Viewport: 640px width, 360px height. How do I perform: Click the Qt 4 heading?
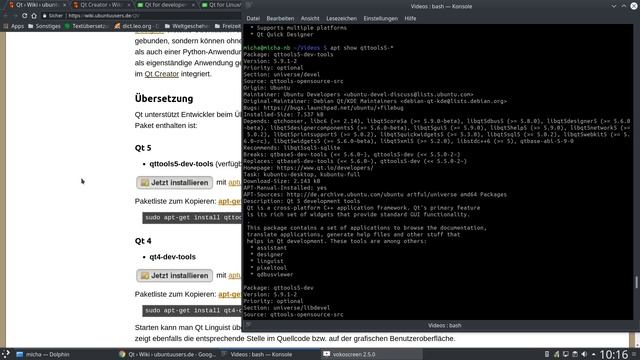coord(143,241)
